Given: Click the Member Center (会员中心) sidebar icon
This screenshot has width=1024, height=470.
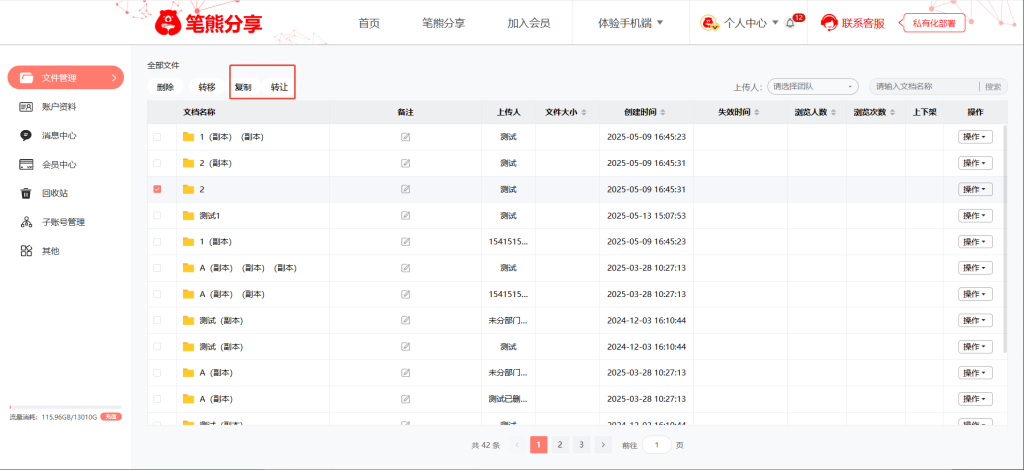Looking at the screenshot, I should pos(26,164).
